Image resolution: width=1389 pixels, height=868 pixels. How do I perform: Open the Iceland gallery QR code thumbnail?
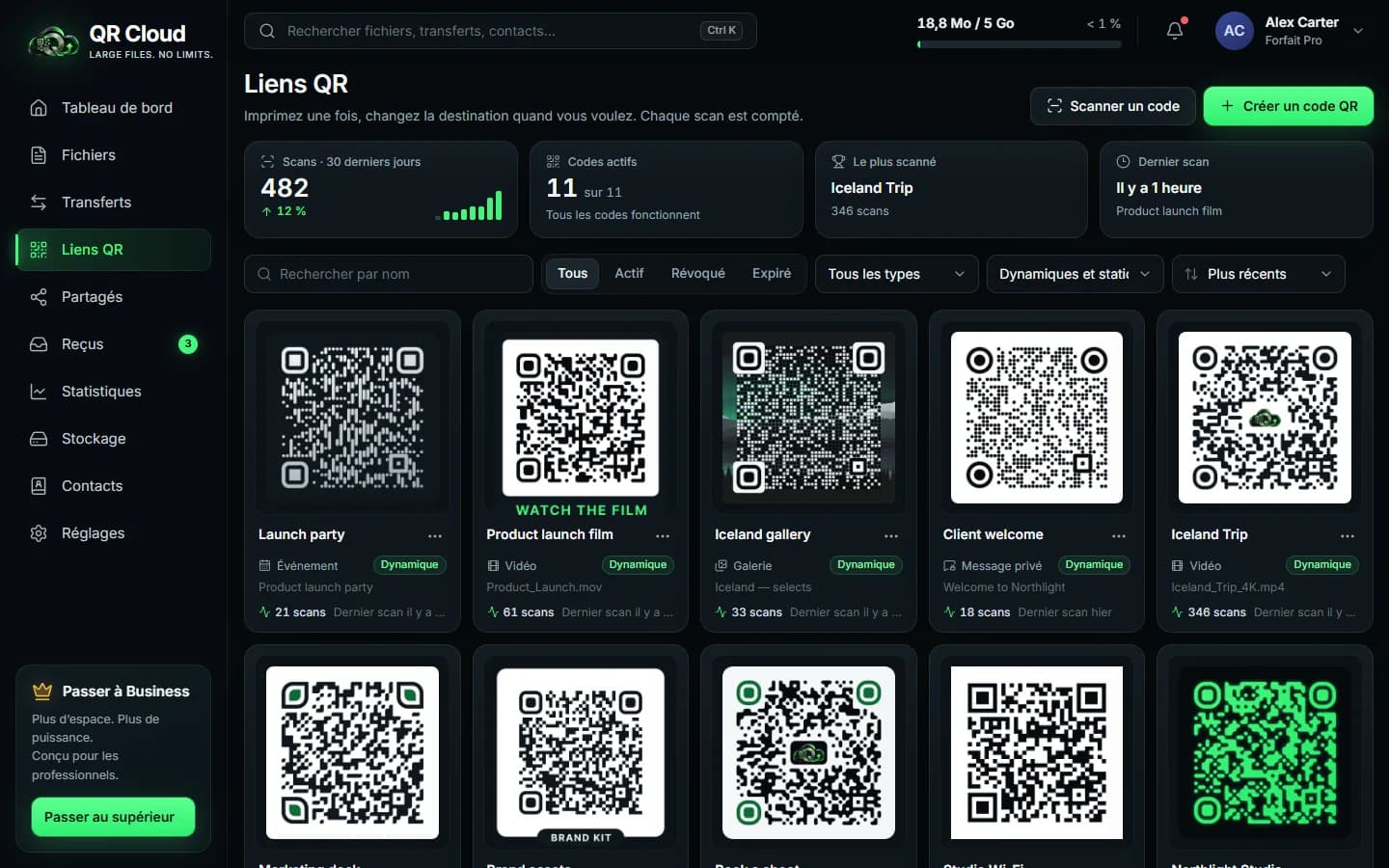808,418
